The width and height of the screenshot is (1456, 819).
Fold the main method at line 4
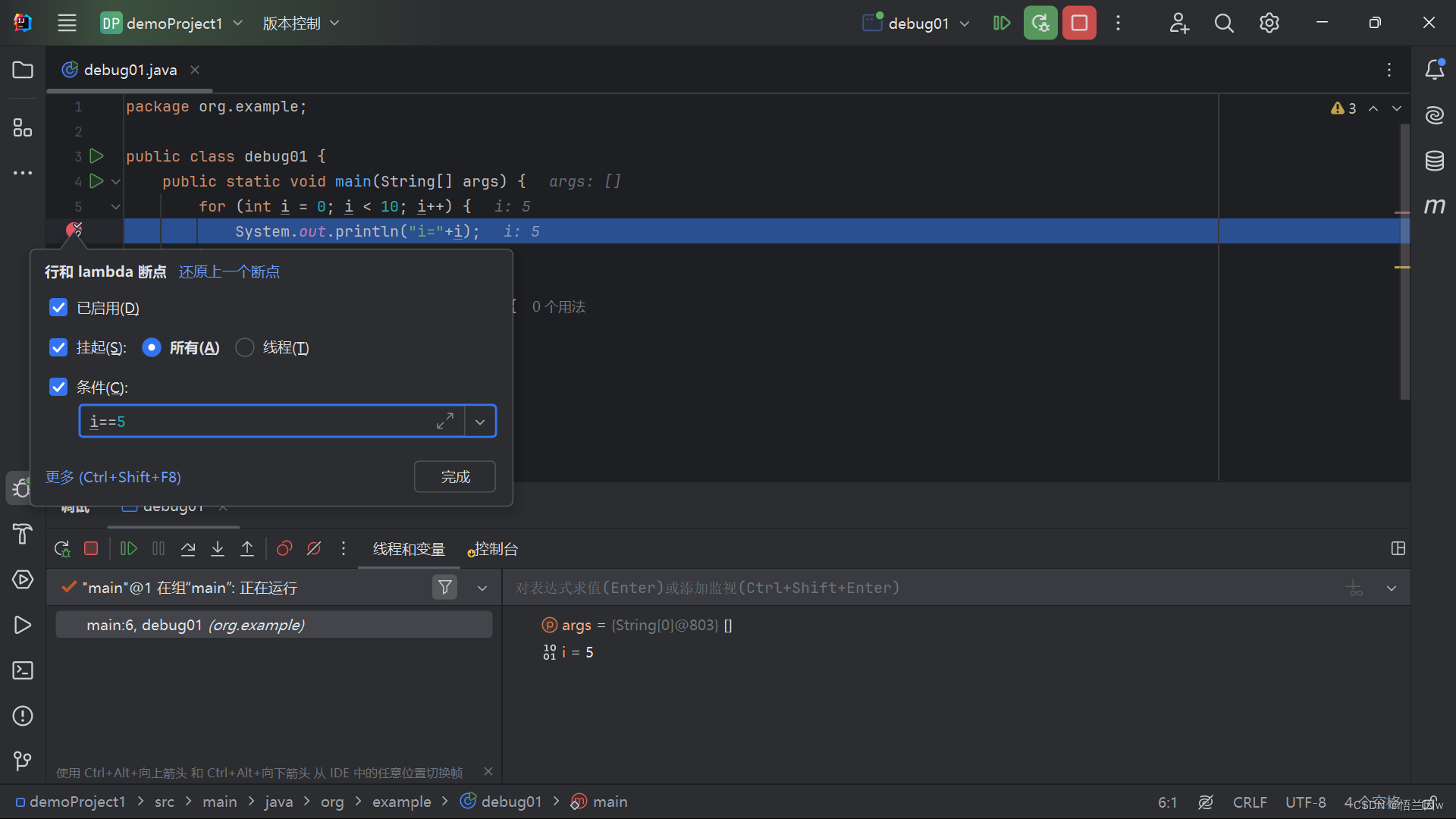(x=116, y=181)
